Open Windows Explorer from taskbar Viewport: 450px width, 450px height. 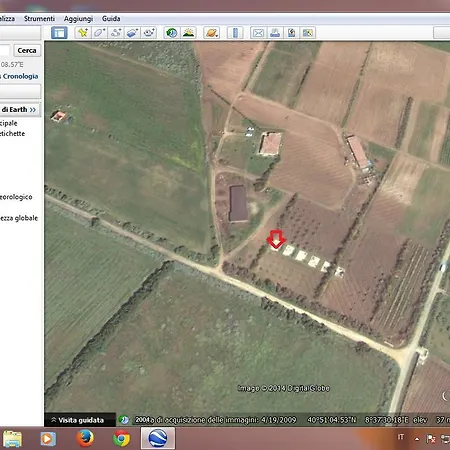click(x=12, y=438)
